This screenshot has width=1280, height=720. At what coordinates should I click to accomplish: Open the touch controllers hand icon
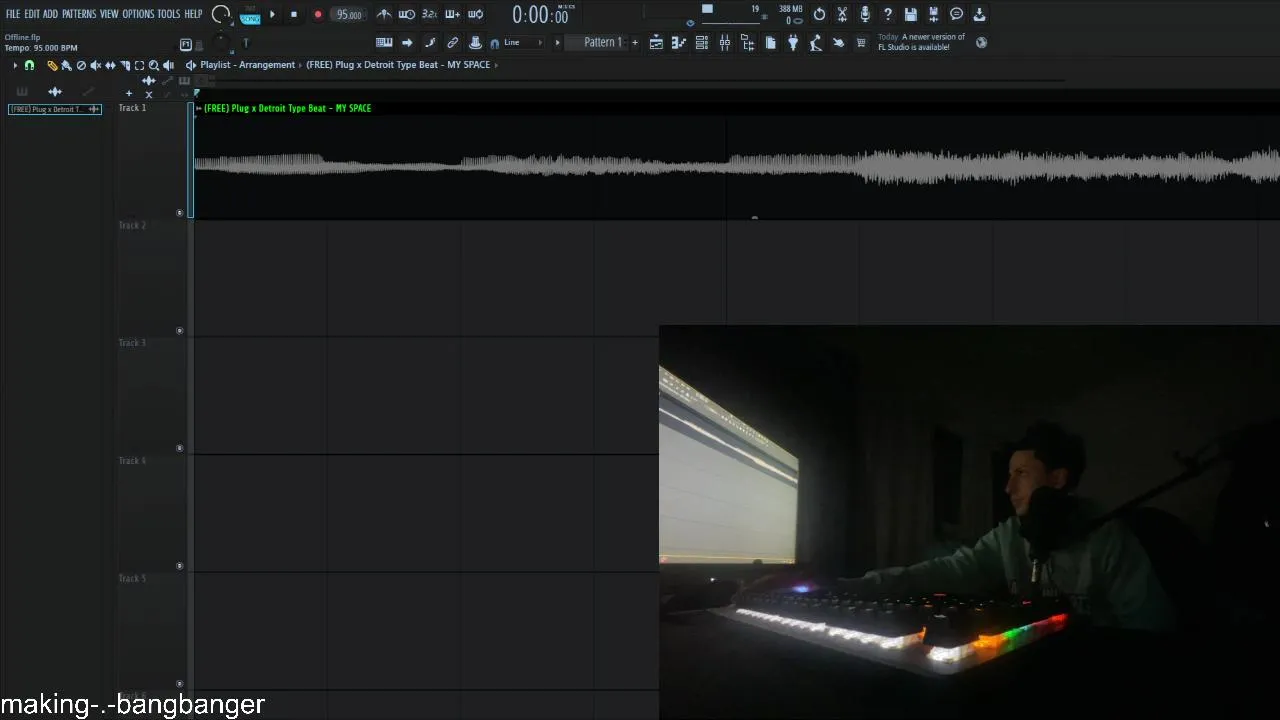838,42
